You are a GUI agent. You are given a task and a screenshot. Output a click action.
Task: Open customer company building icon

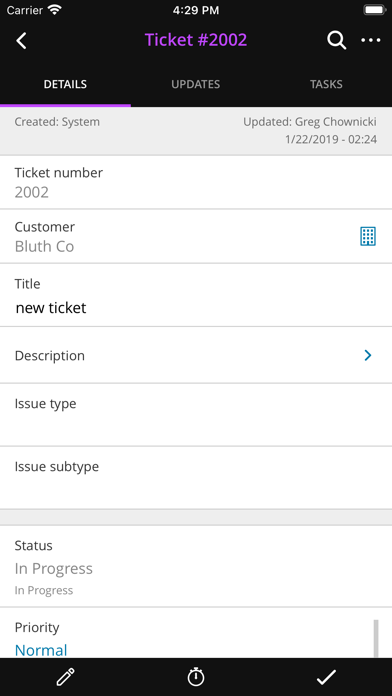click(368, 236)
